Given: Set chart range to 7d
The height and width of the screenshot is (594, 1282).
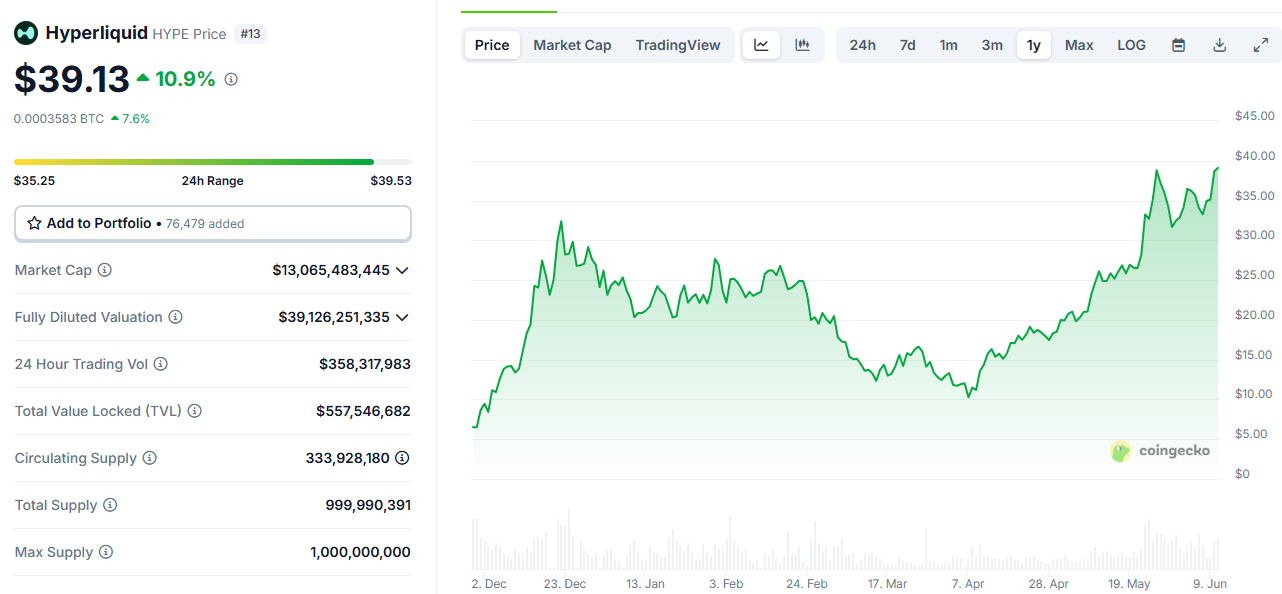Looking at the screenshot, I should pos(907,45).
